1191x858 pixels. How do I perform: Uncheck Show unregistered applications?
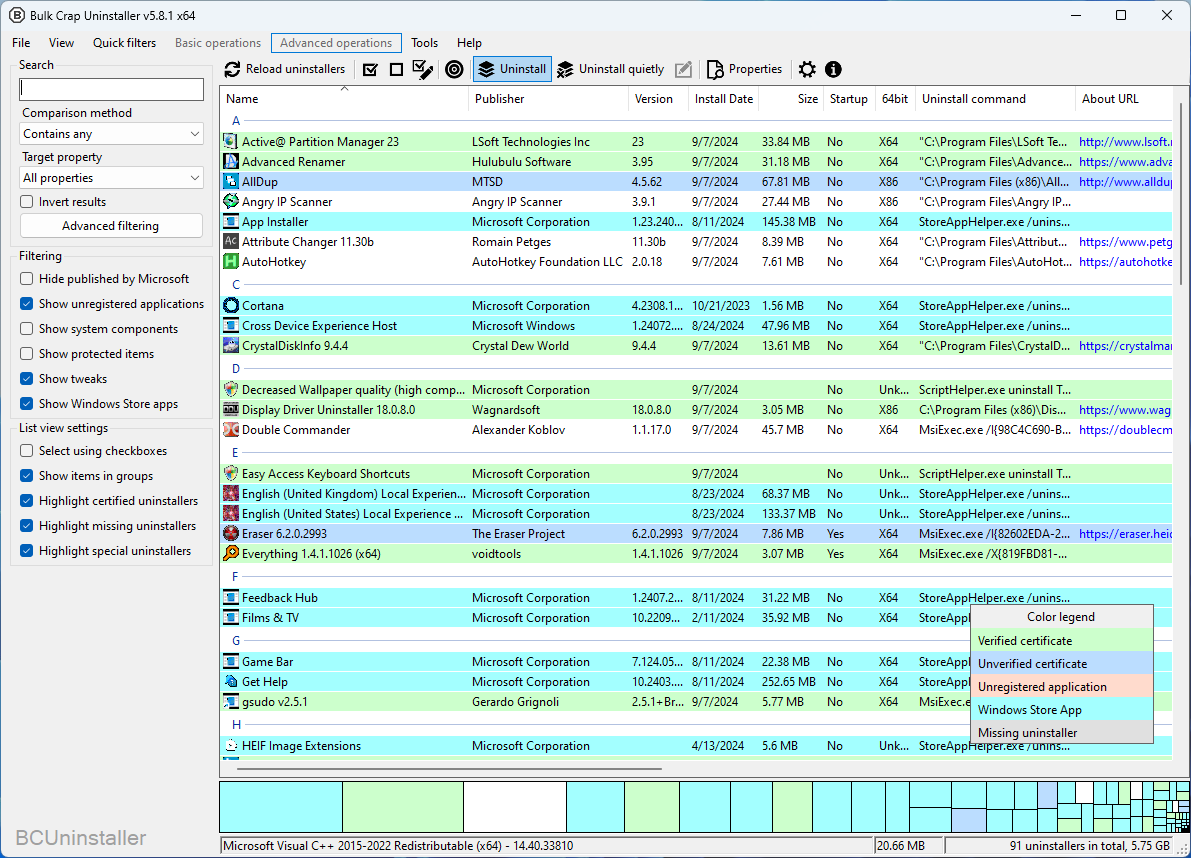[x=27, y=304]
